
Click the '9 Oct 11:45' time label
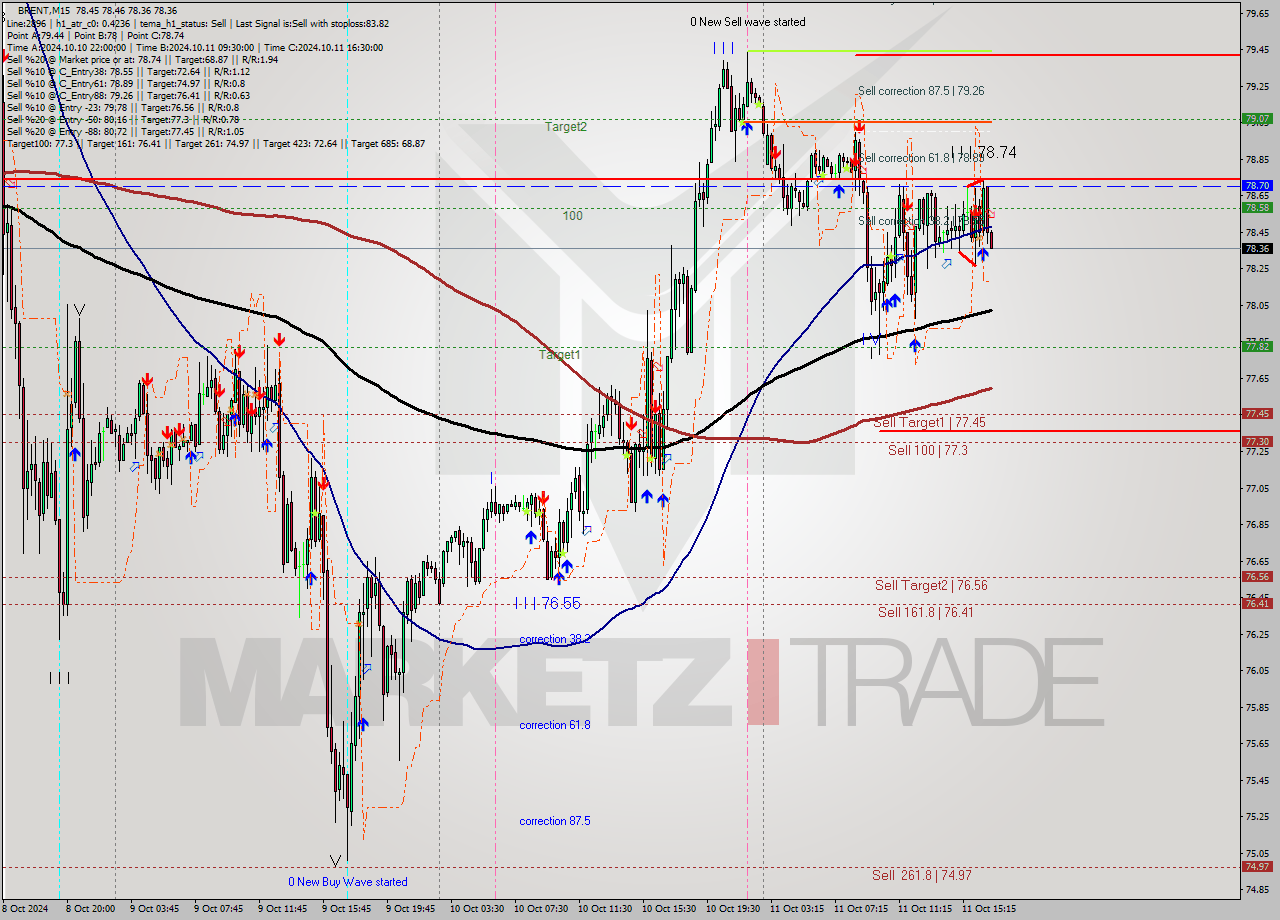point(285,909)
